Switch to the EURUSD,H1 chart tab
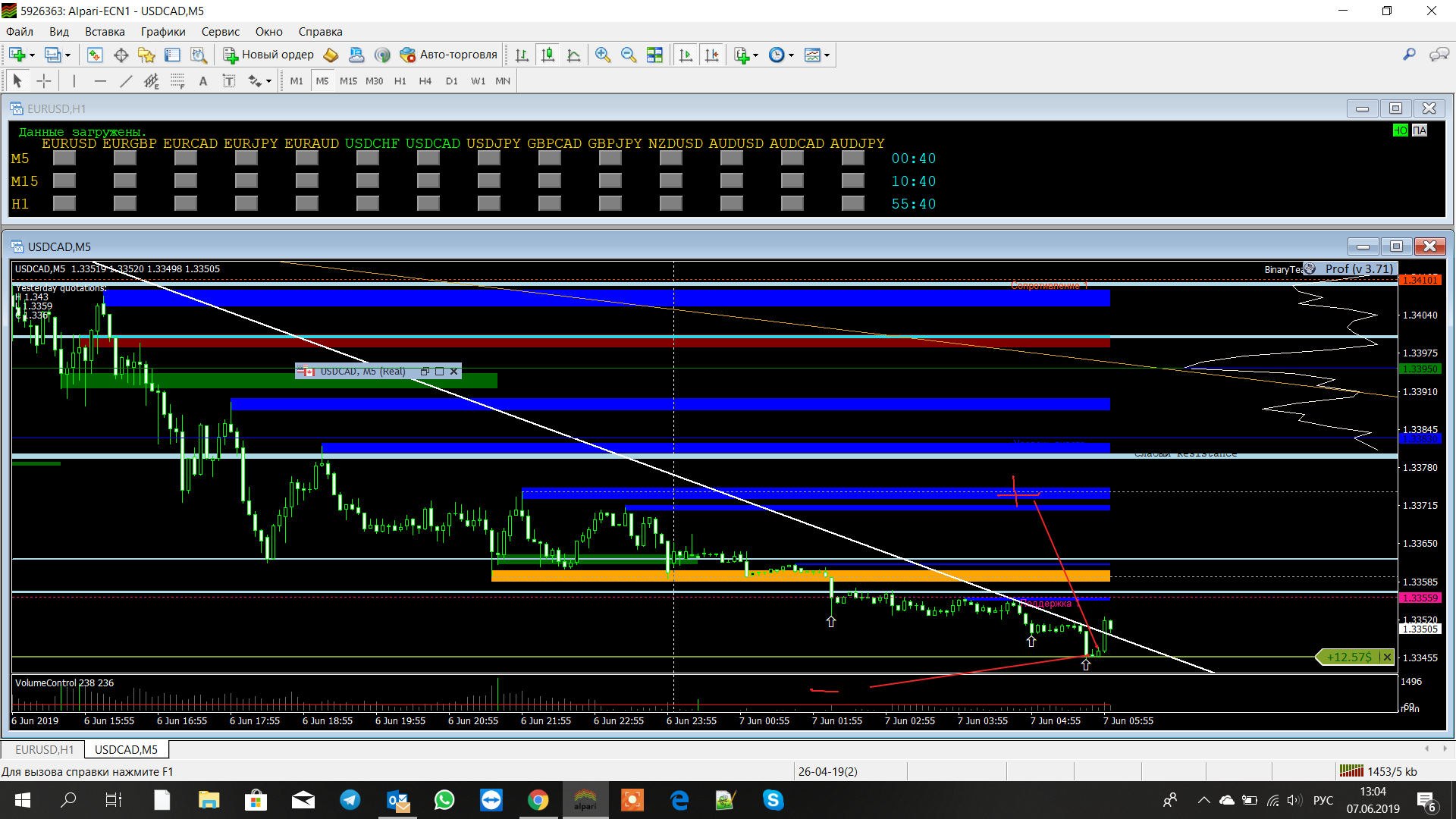The width and height of the screenshot is (1456, 819). (x=44, y=749)
